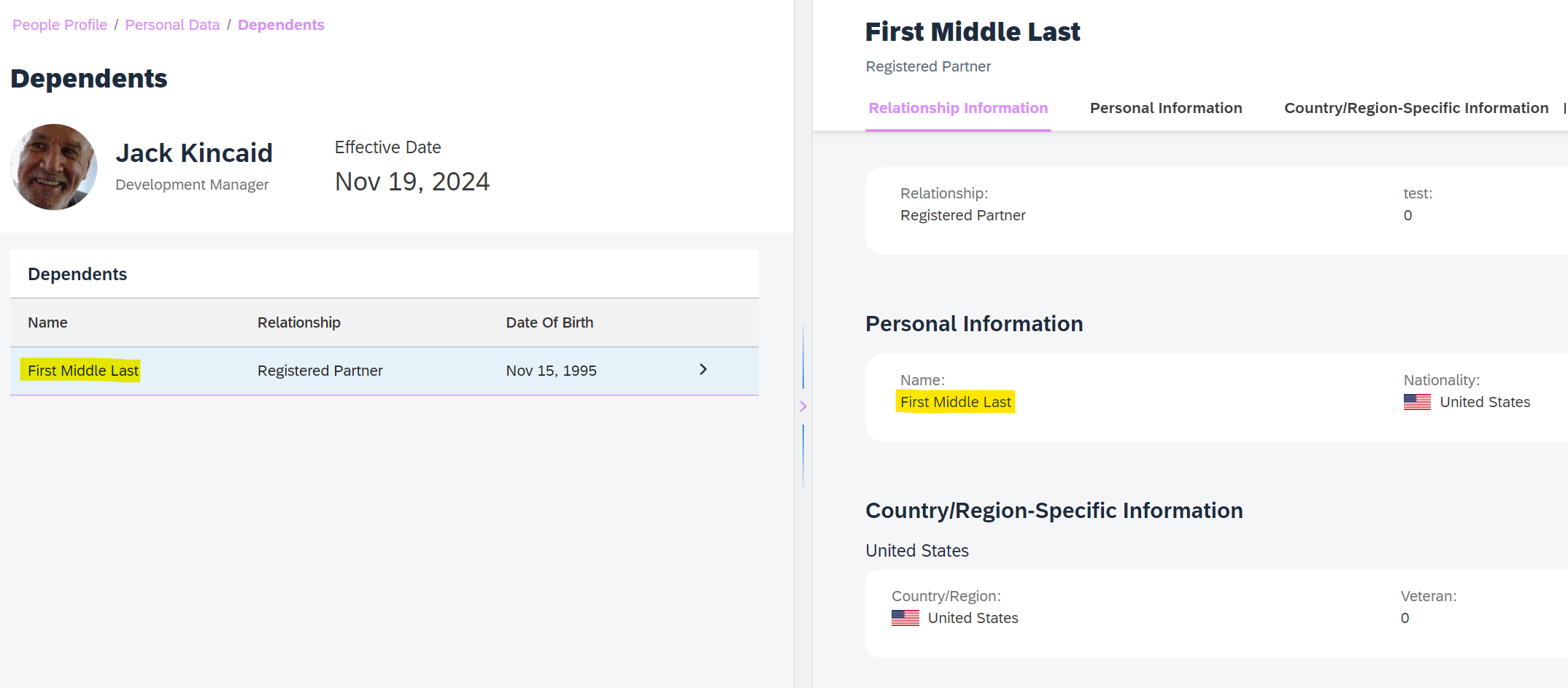Click the highlighted Name value in Personal Information

(955, 402)
